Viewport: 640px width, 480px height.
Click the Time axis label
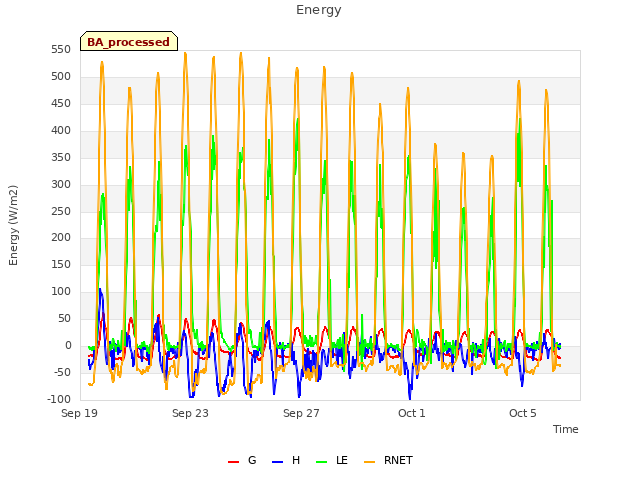pos(565,429)
